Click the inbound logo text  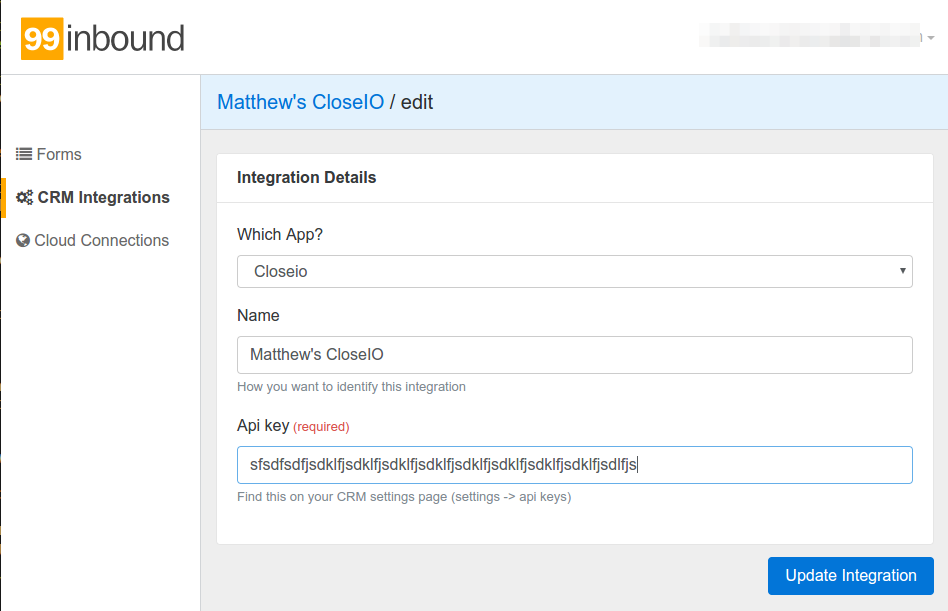click(x=126, y=38)
